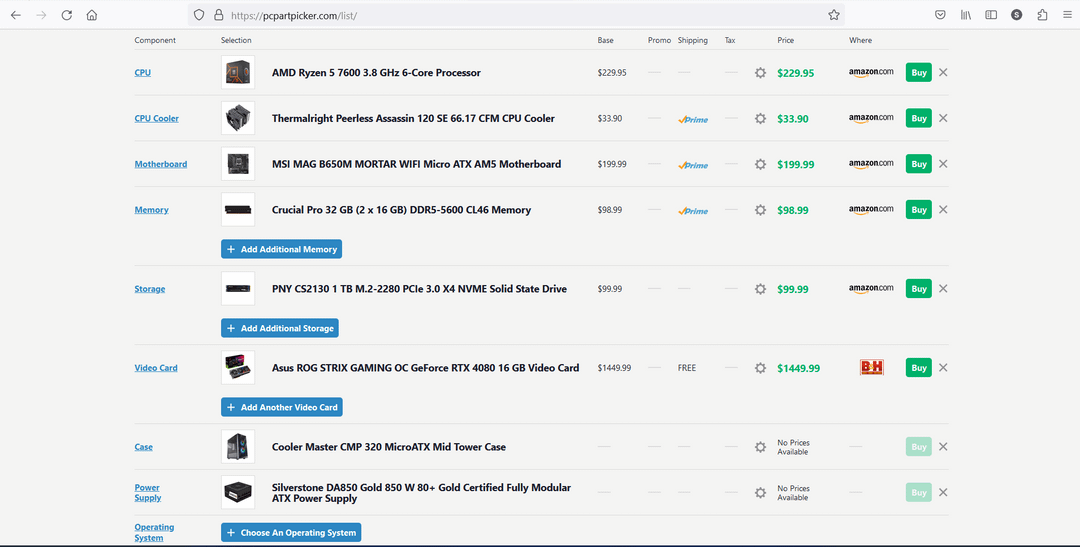Image resolution: width=1080 pixels, height=547 pixels.
Task: Click Add Another Video Card button
Action: click(282, 407)
